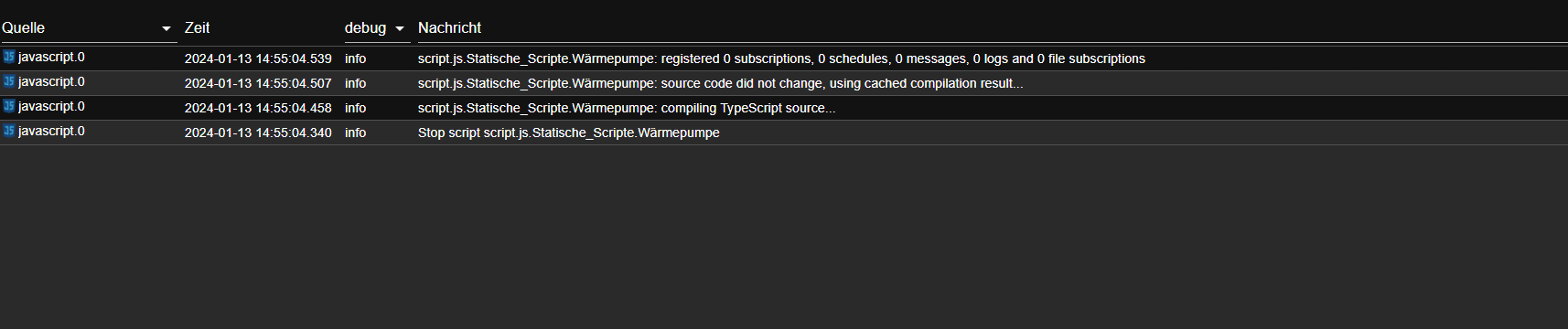Click the debug severity filter label
Viewport: 1568px width, 329px height.
pyautogui.click(x=365, y=28)
